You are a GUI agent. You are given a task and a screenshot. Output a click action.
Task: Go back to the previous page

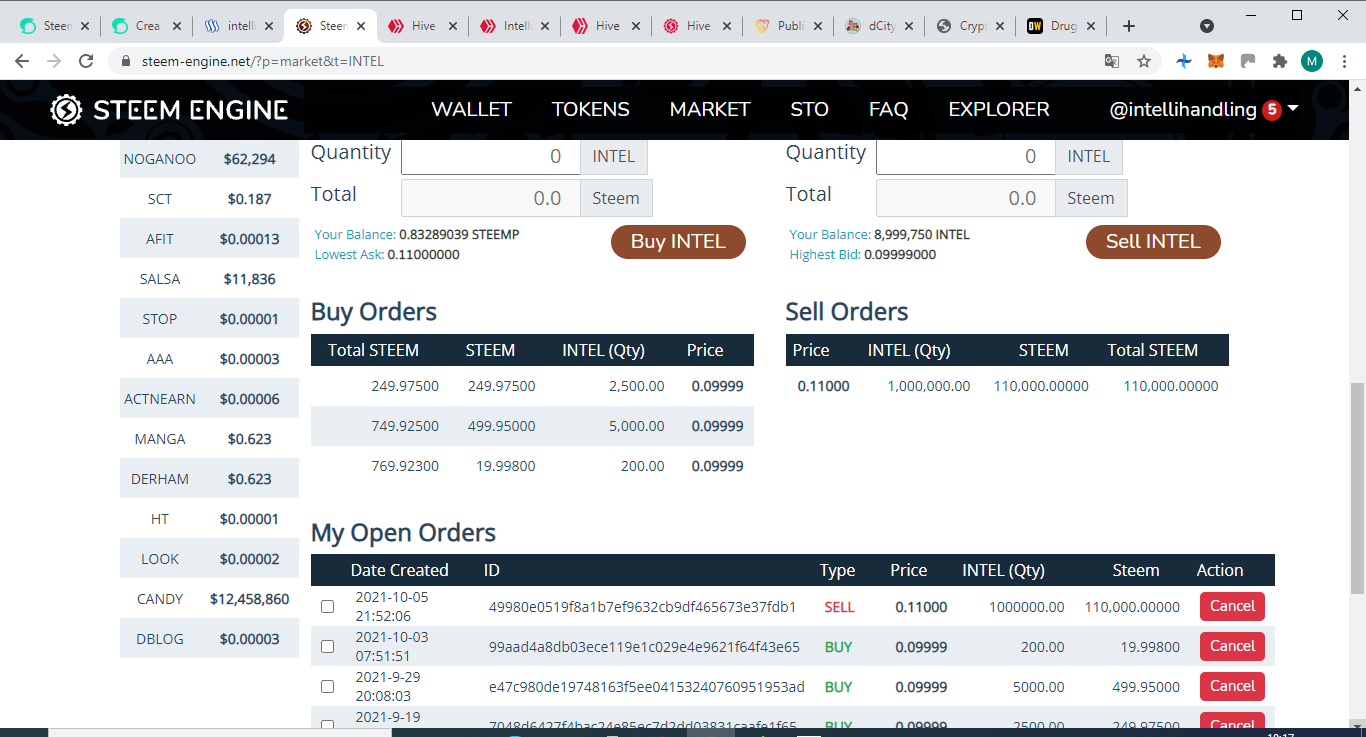tap(22, 61)
